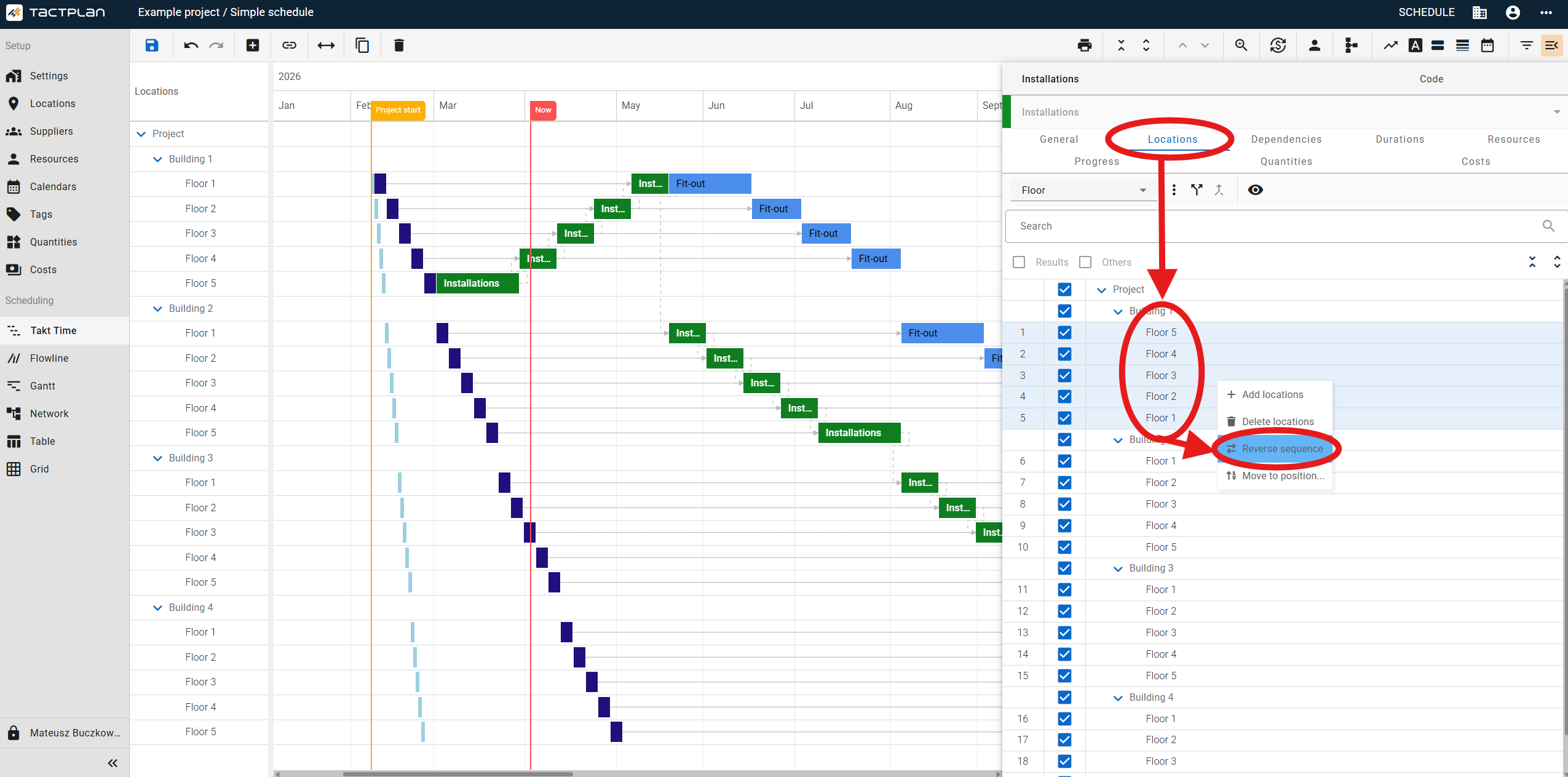Click the link dependency icon
The width and height of the screenshot is (1568, 777).
click(289, 45)
